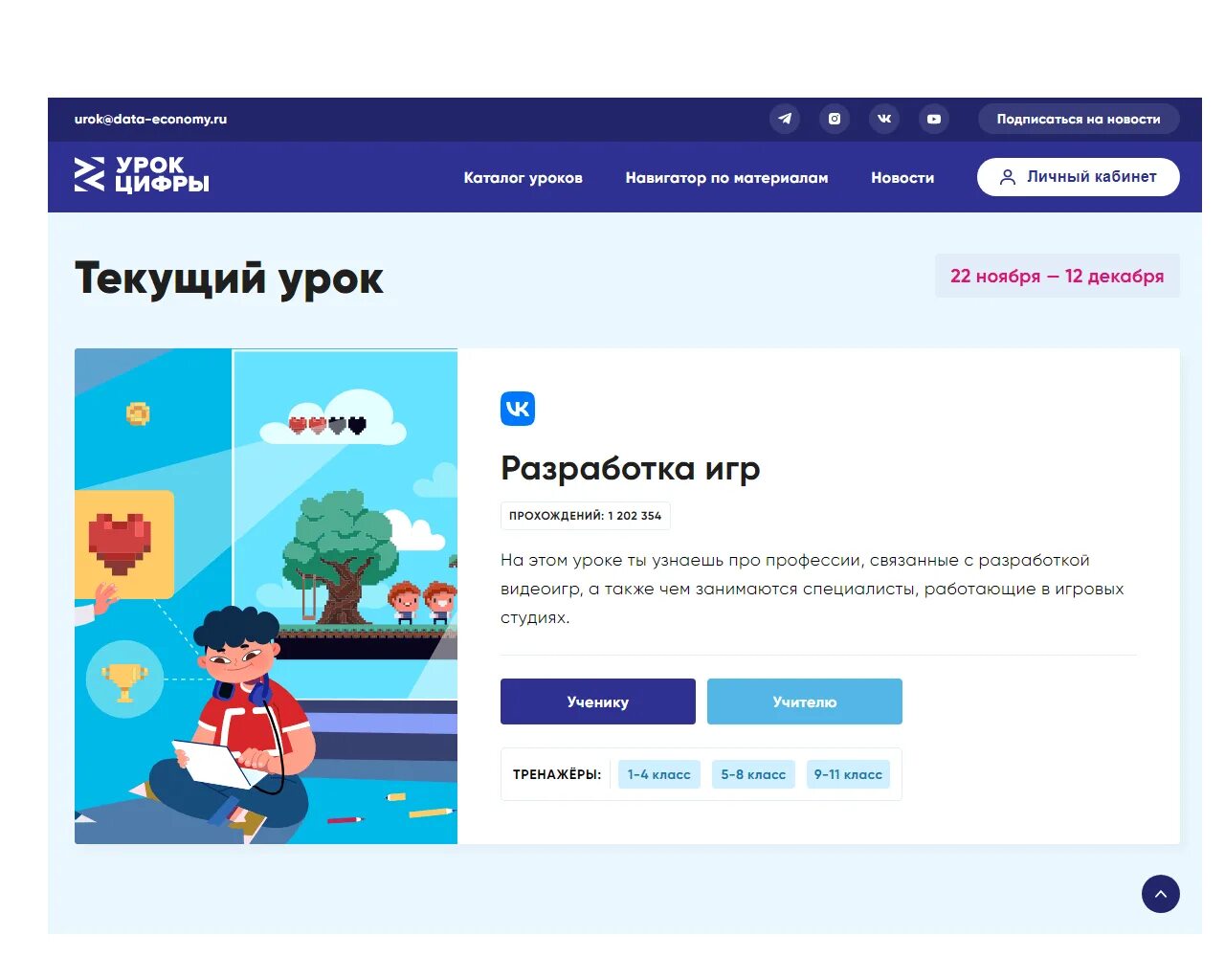Click the 22 ноября — 12 декабря date badge
Viewport: 1225px width, 980px height.
click(1058, 276)
